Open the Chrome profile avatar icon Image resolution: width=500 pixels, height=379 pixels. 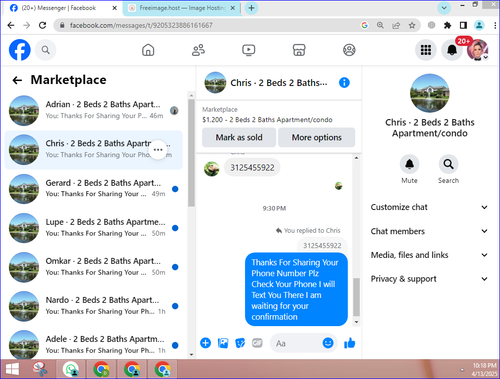pos(479,25)
